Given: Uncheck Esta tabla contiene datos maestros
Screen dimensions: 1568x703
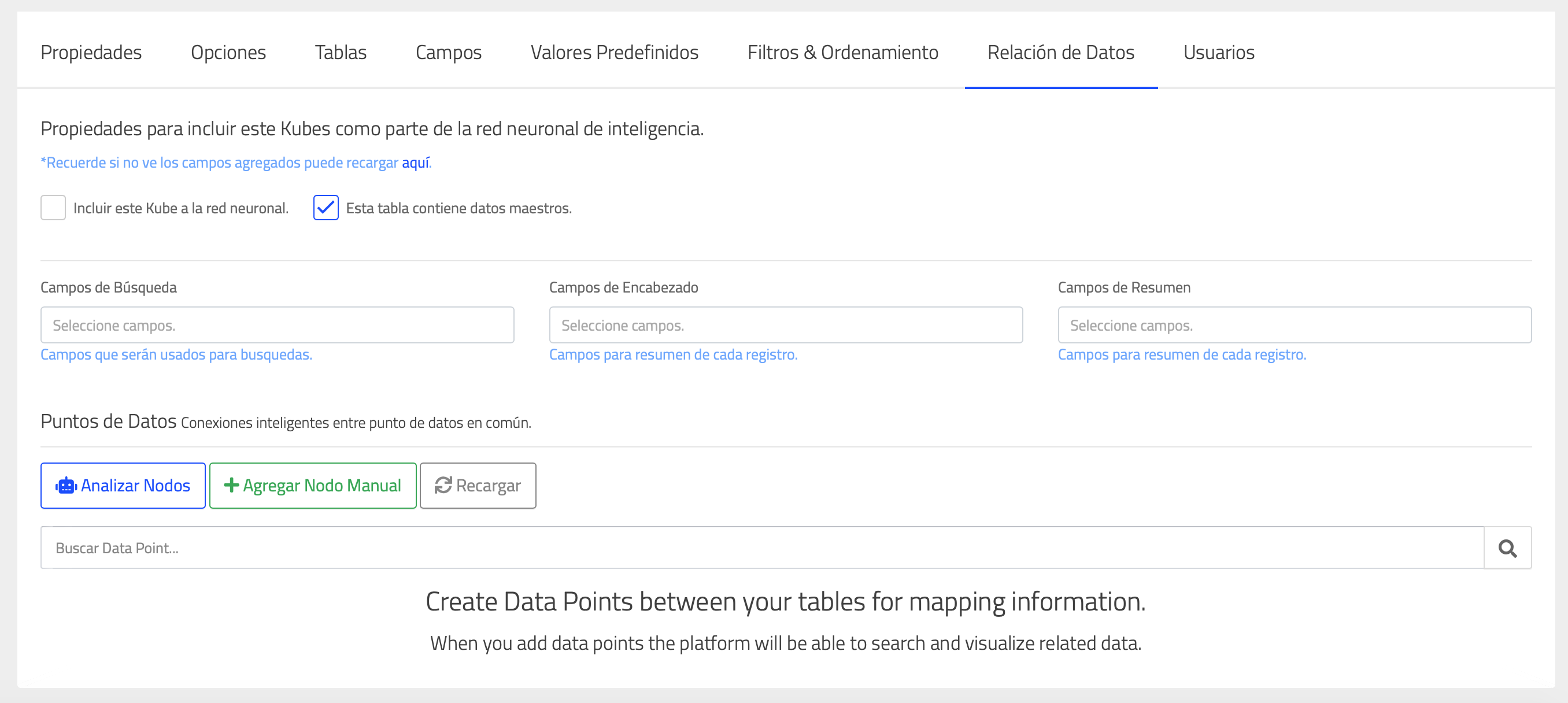Looking at the screenshot, I should [x=326, y=208].
